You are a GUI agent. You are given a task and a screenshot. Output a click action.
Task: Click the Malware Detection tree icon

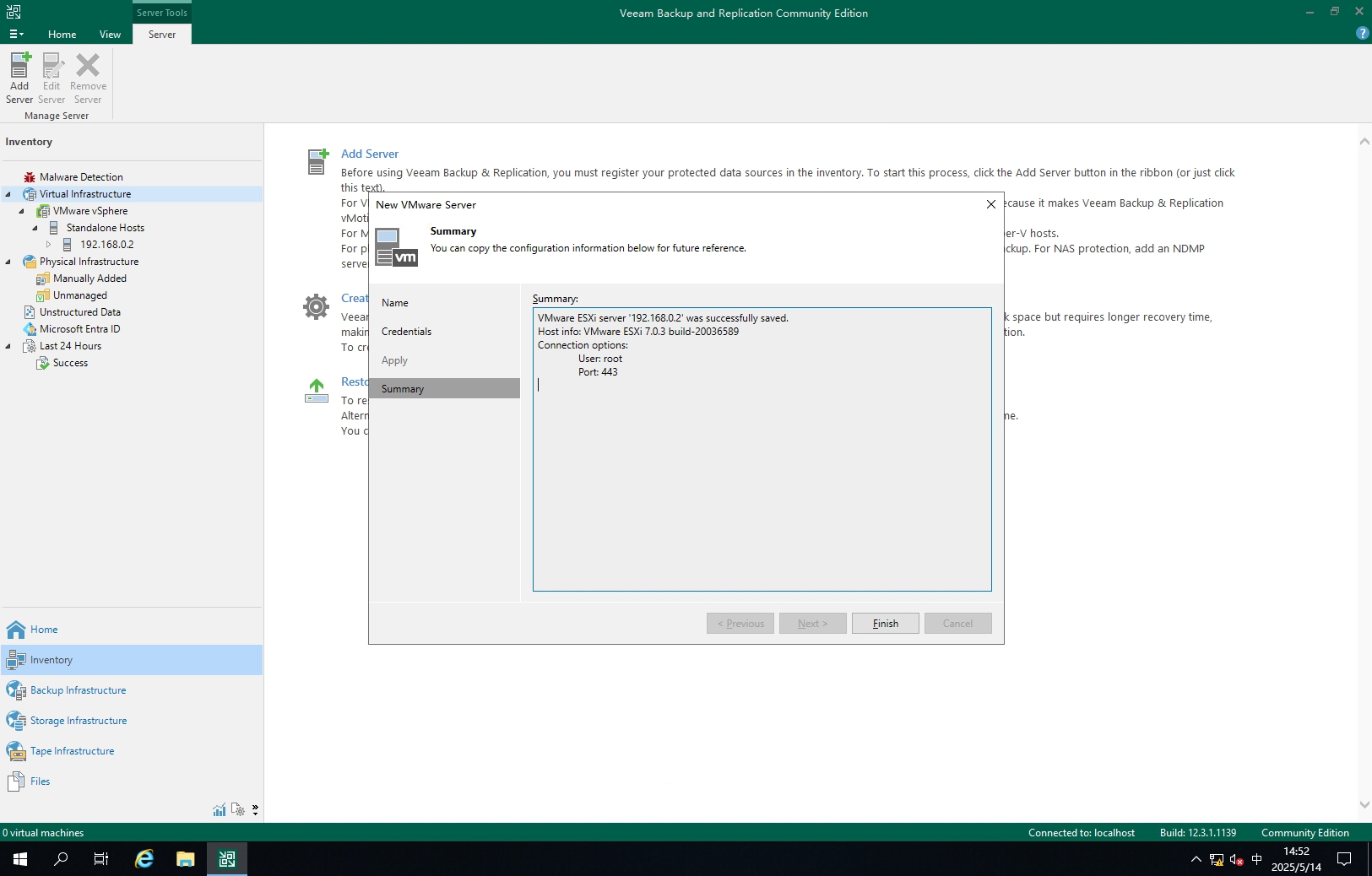(30, 177)
